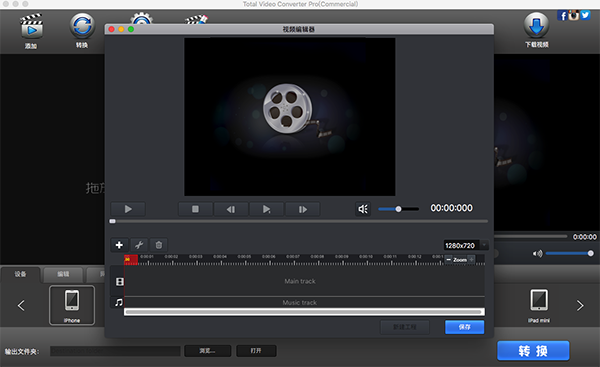Screen dimensions: 600x367
Task: Step forward one frame in editor
Action: tap(302, 209)
